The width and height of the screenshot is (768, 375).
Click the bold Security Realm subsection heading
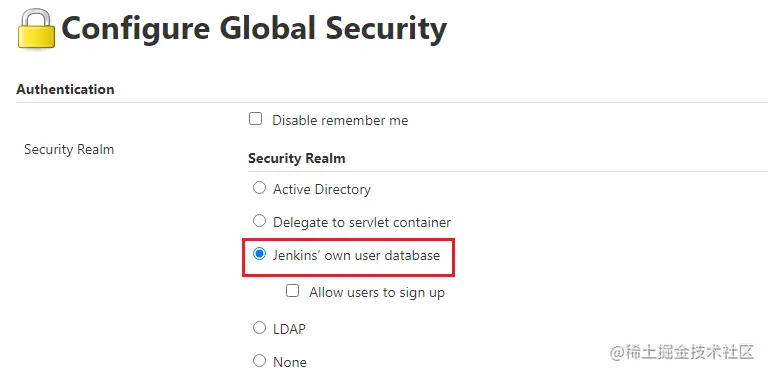(x=297, y=159)
